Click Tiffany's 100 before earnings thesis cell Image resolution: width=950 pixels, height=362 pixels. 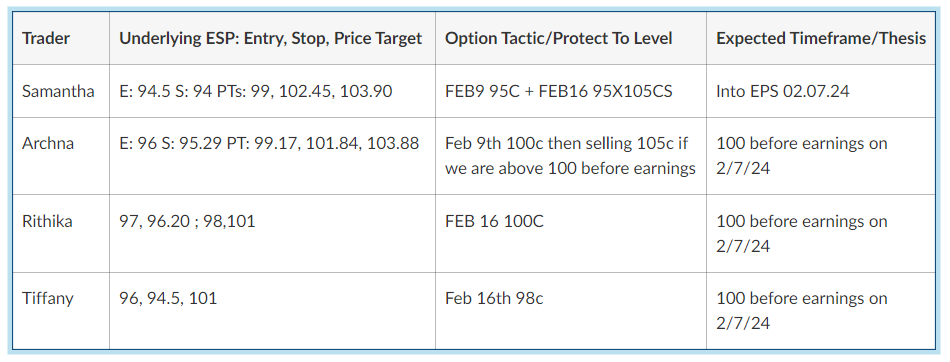click(x=821, y=310)
